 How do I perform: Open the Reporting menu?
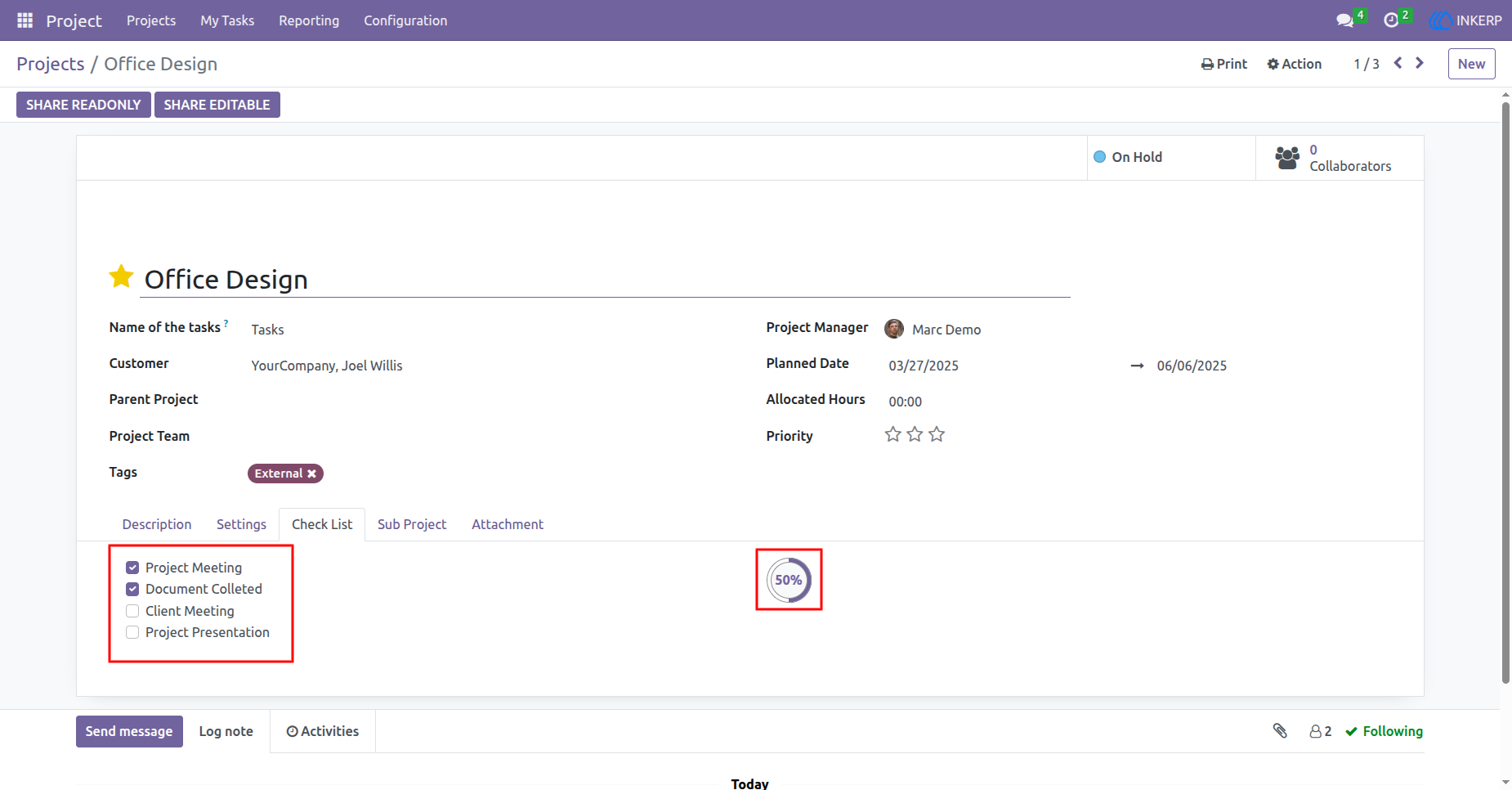(309, 20)
